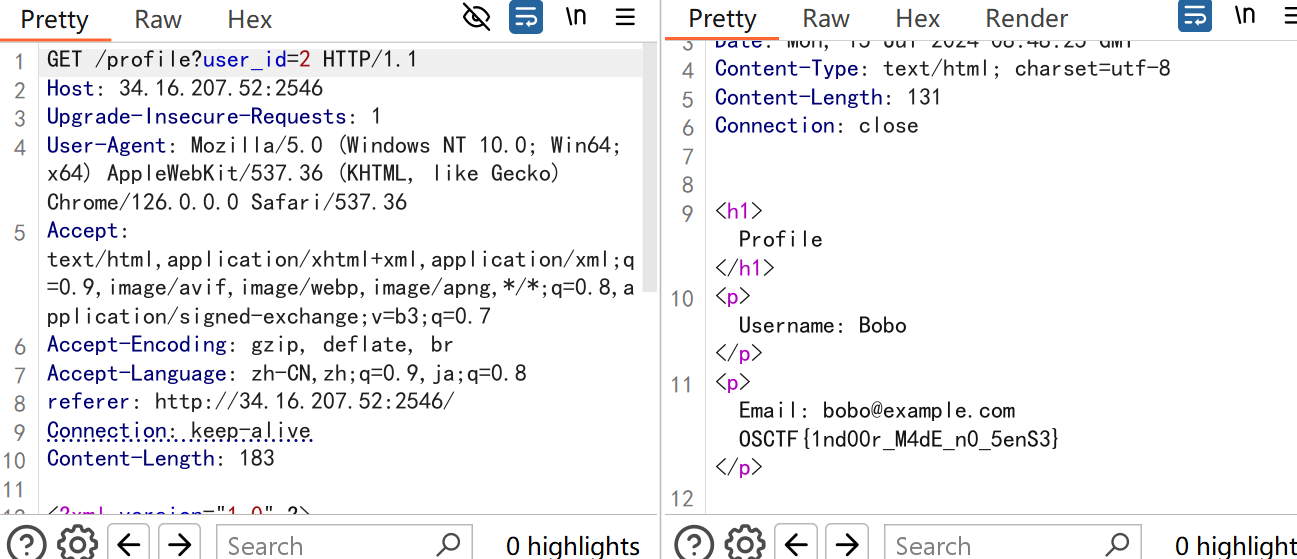Screen dimensions: 1297x559
Task: Open request editor settings gear
Action: pos(77,544)
